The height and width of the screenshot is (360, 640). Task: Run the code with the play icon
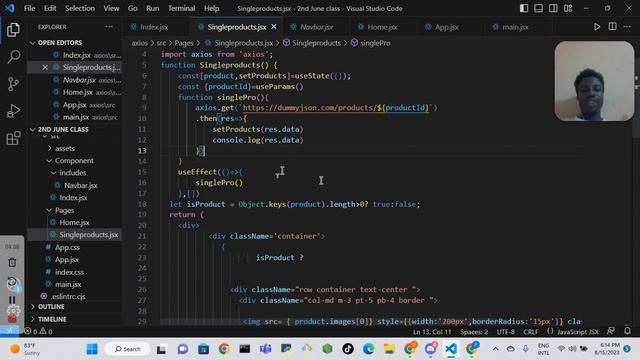[x=597, y=27]
